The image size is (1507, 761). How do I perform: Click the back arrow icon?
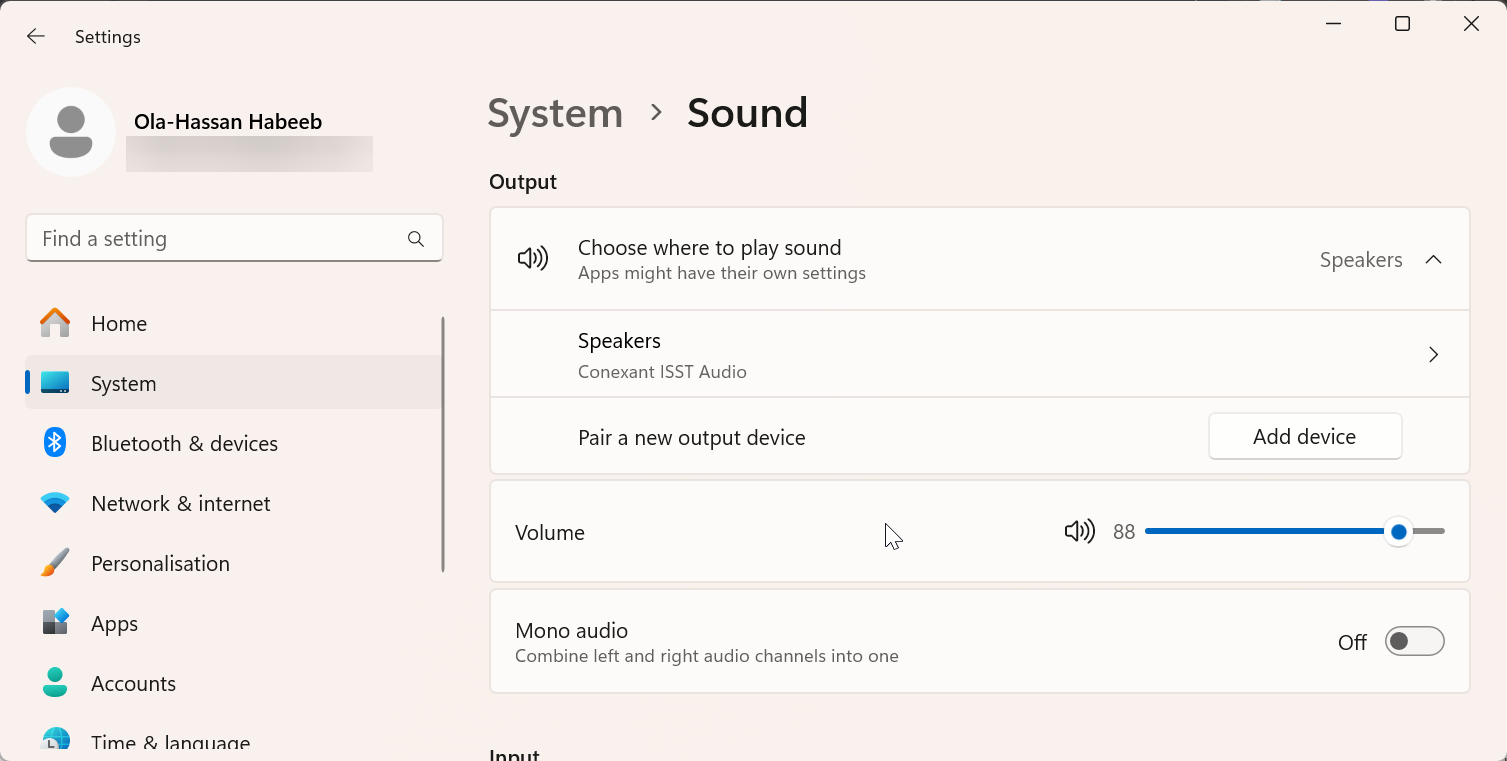(x=36, y=37)
